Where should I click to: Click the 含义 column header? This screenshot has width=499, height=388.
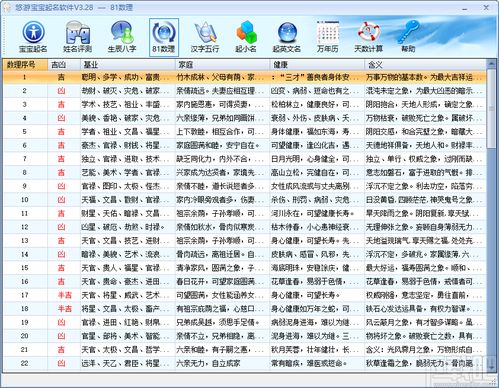pyautogui.click(x=425, y=65)
